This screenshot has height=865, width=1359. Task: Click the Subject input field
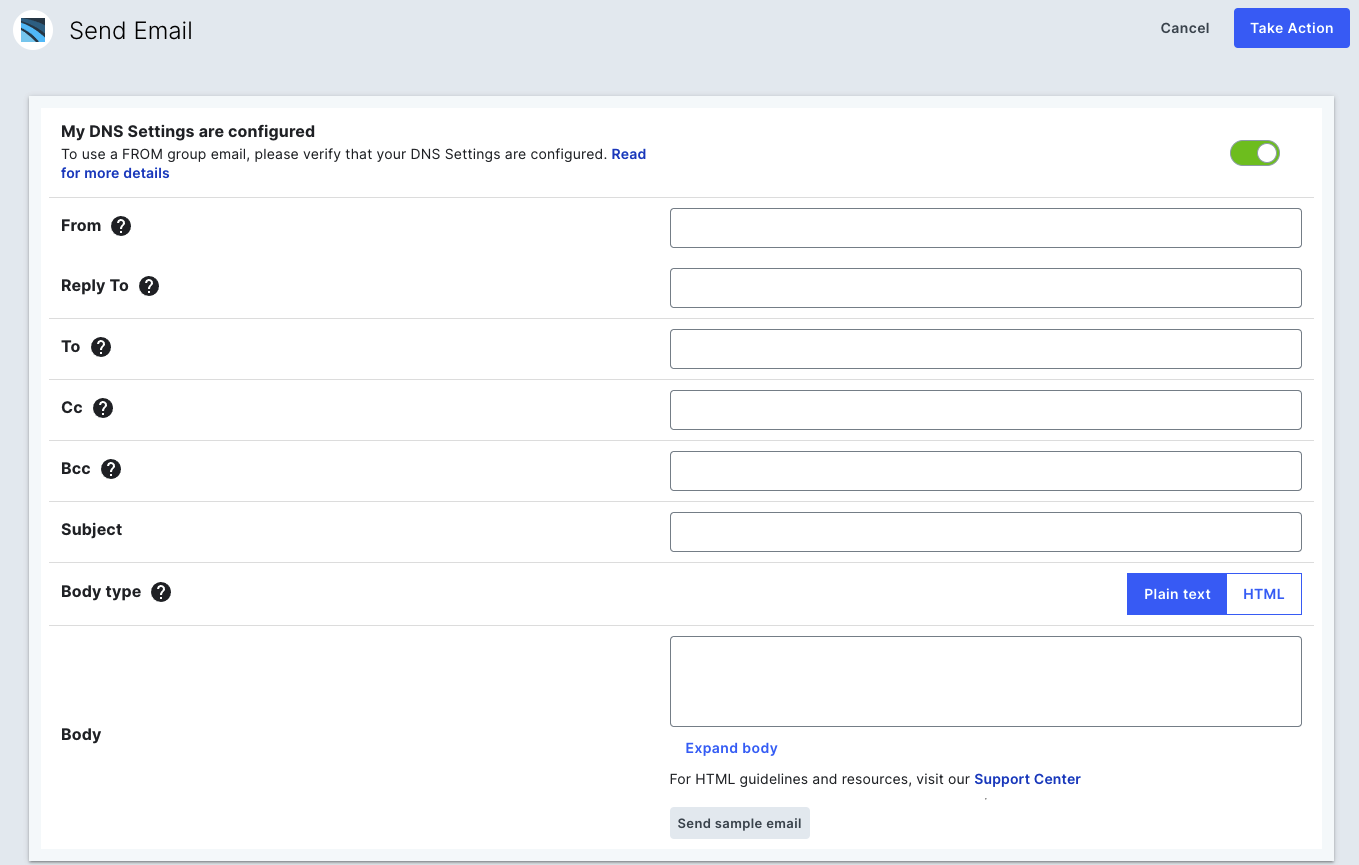point(985,532)
